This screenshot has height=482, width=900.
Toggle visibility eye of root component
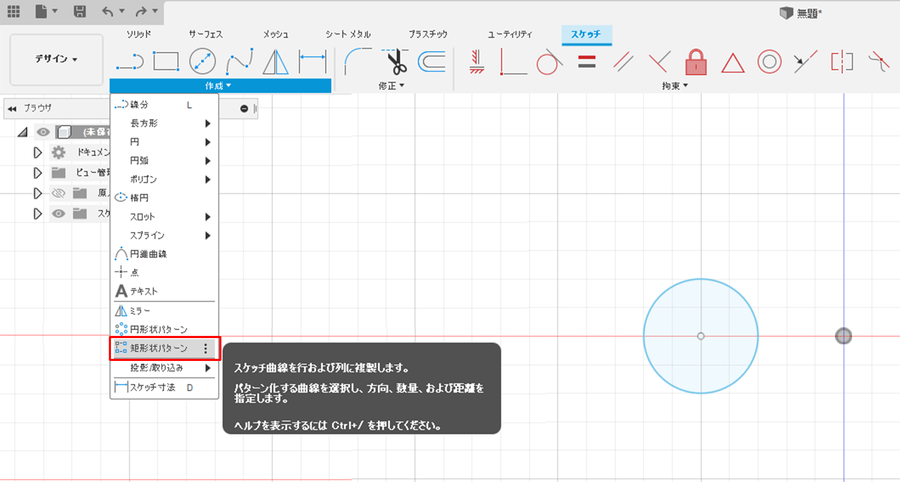click(x=42, y=132)
